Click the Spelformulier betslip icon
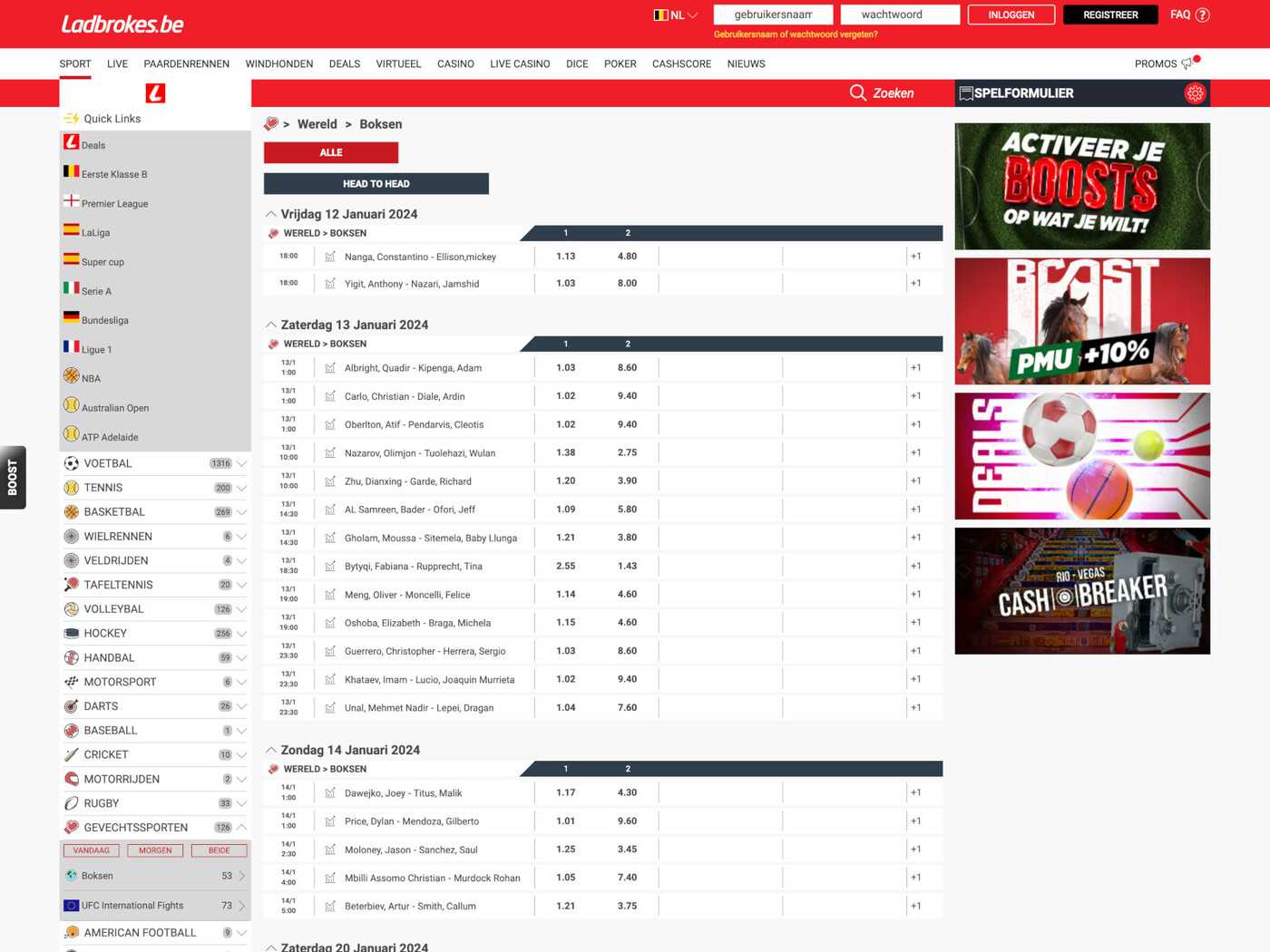The width and height of the screenshot is (1270, 952). [966, 93]
